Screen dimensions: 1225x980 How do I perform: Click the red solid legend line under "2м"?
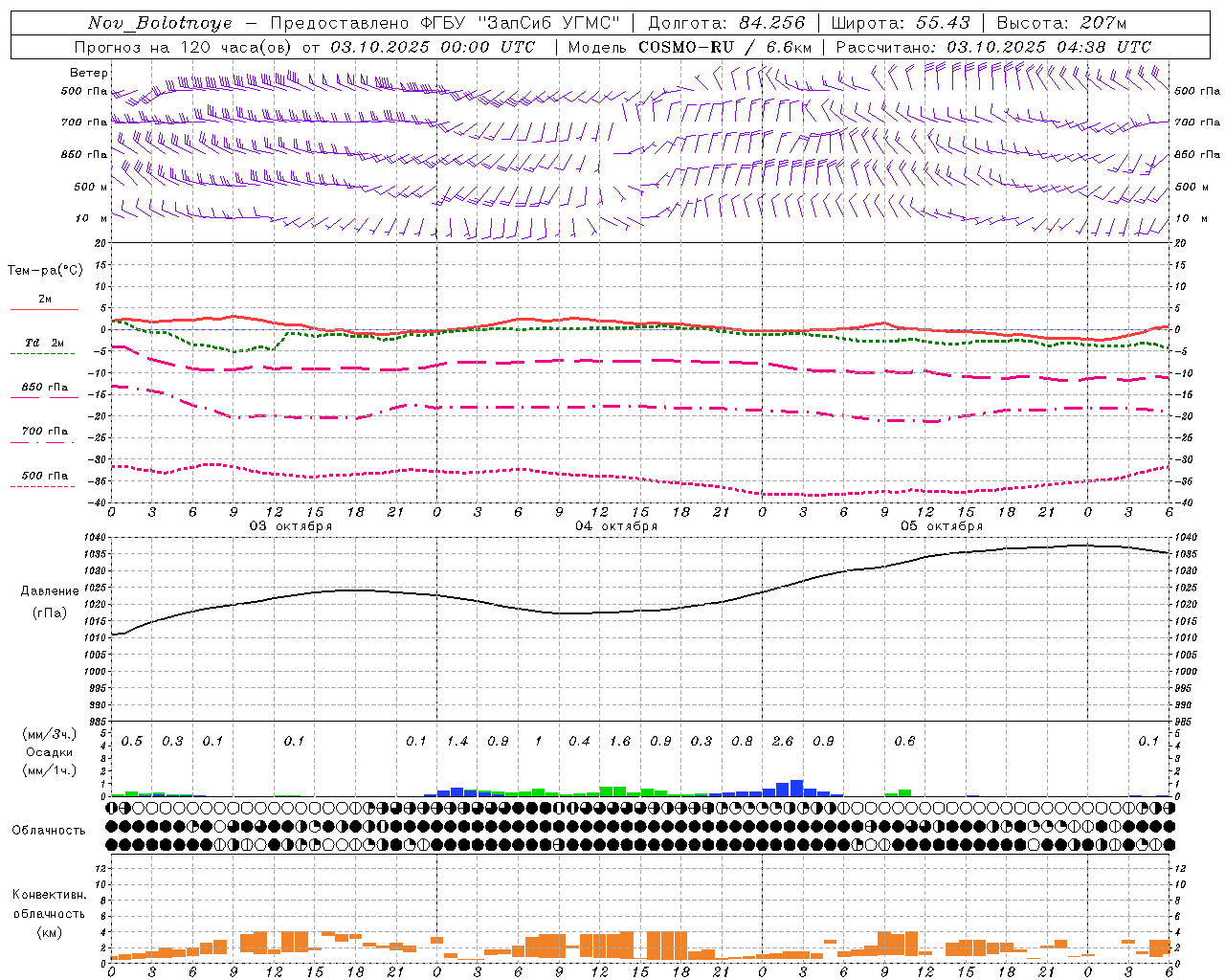pos(44,309)
